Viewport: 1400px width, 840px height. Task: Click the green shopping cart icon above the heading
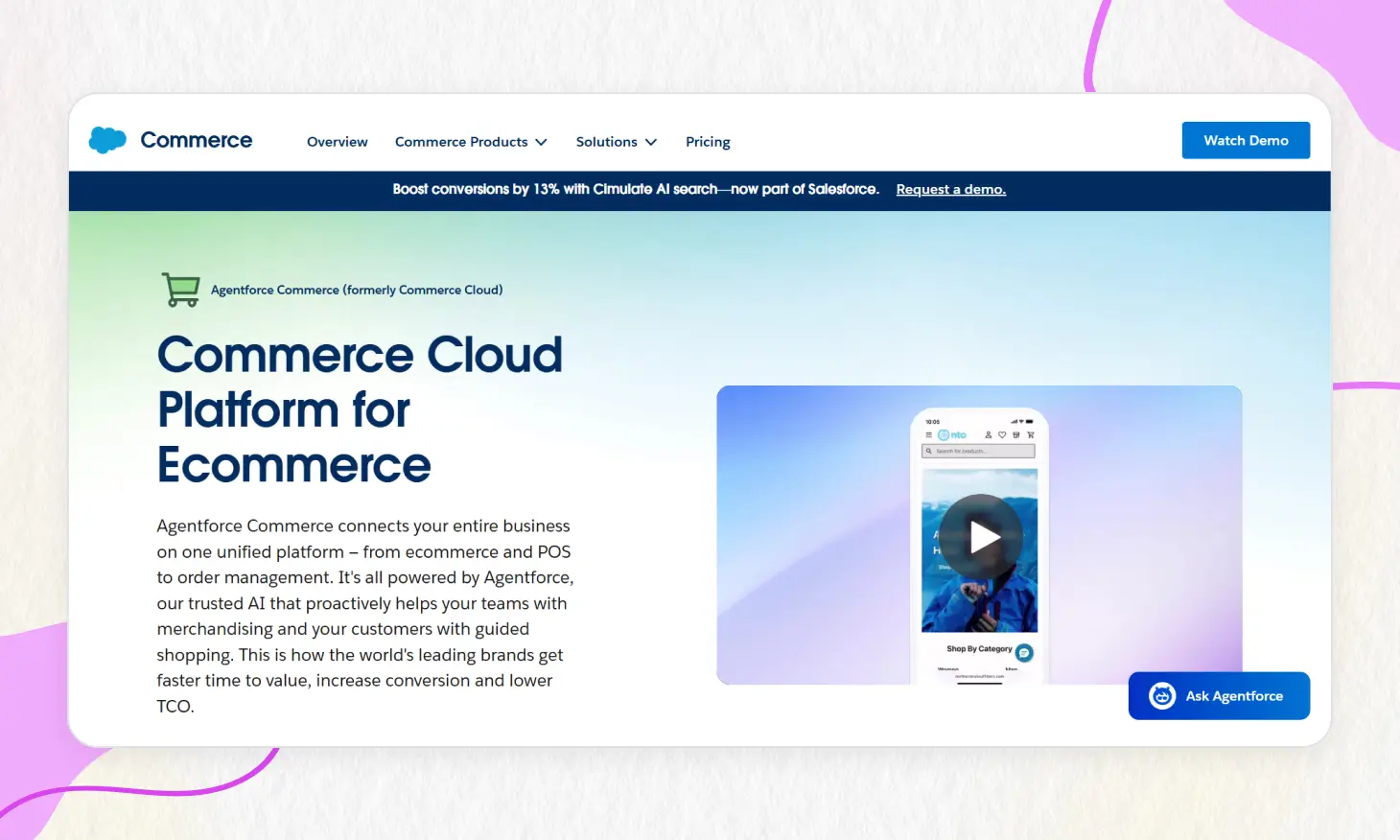[180, 289]
